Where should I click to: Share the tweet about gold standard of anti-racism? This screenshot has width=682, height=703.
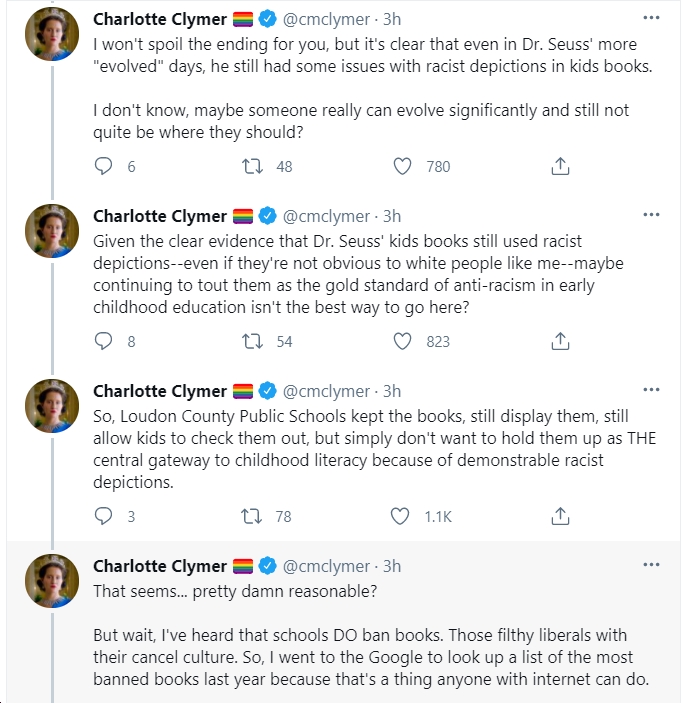click(x=560, y=341)
